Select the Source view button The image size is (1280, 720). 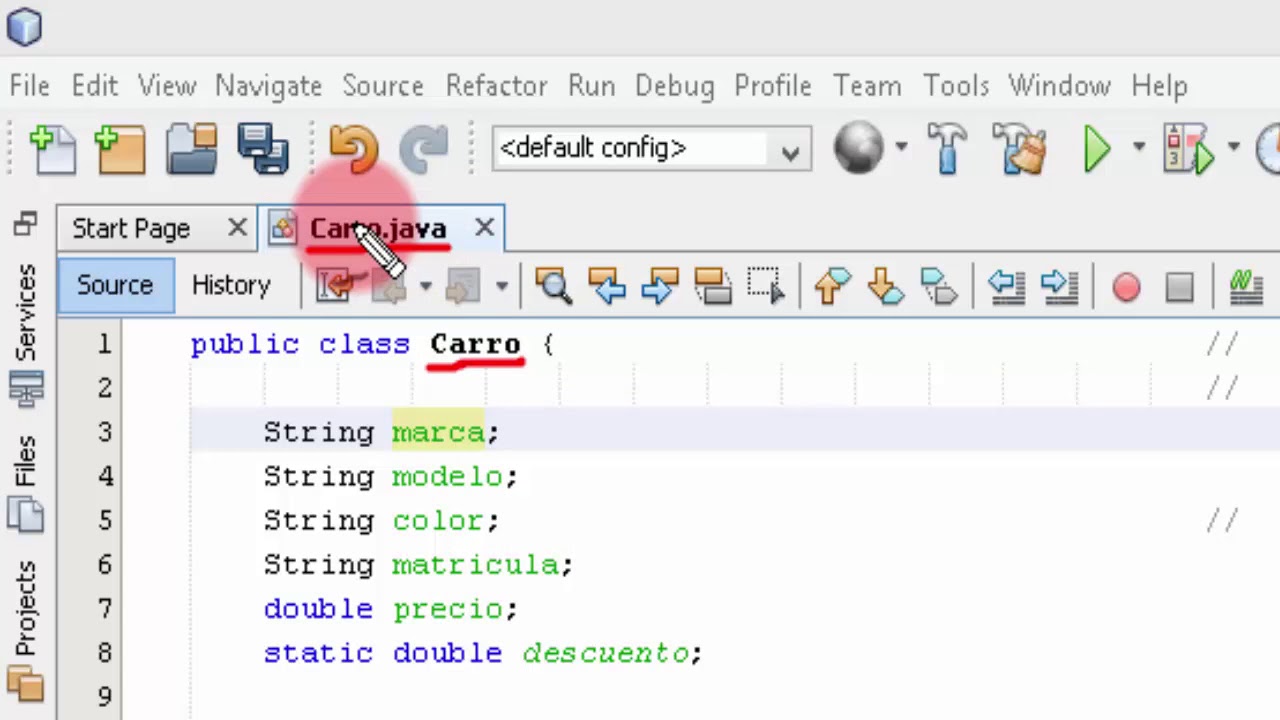point(115,285)
